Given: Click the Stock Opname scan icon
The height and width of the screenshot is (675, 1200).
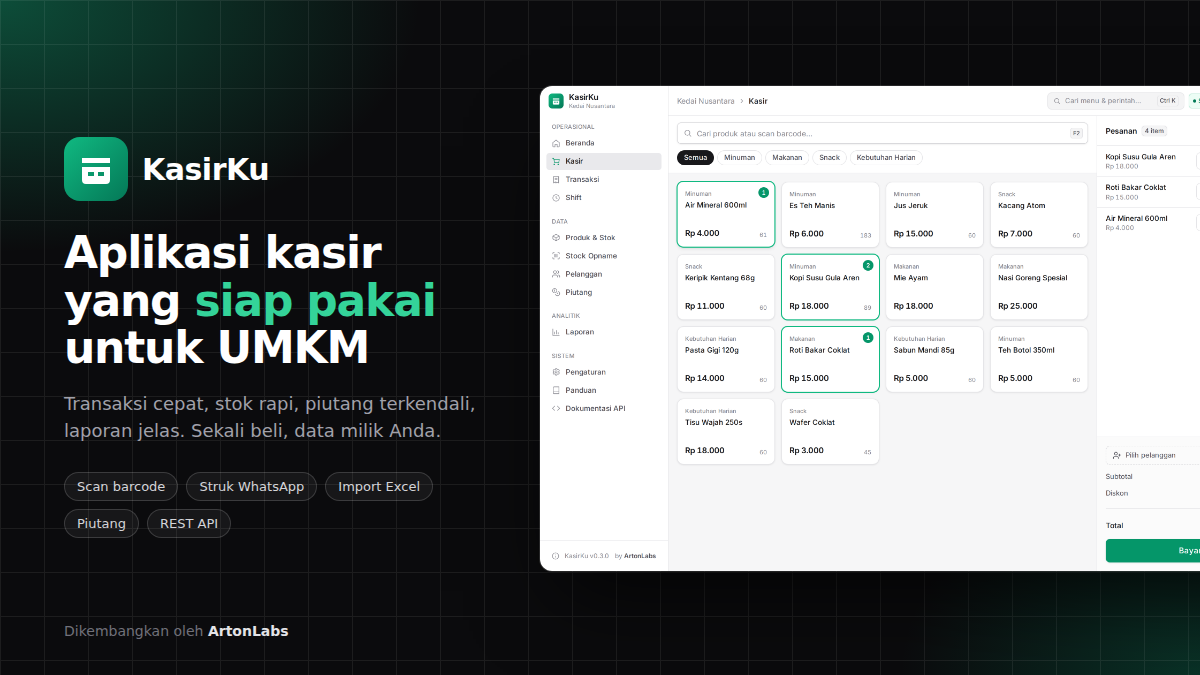Looking at the screenshot, I should pos(556,256).
